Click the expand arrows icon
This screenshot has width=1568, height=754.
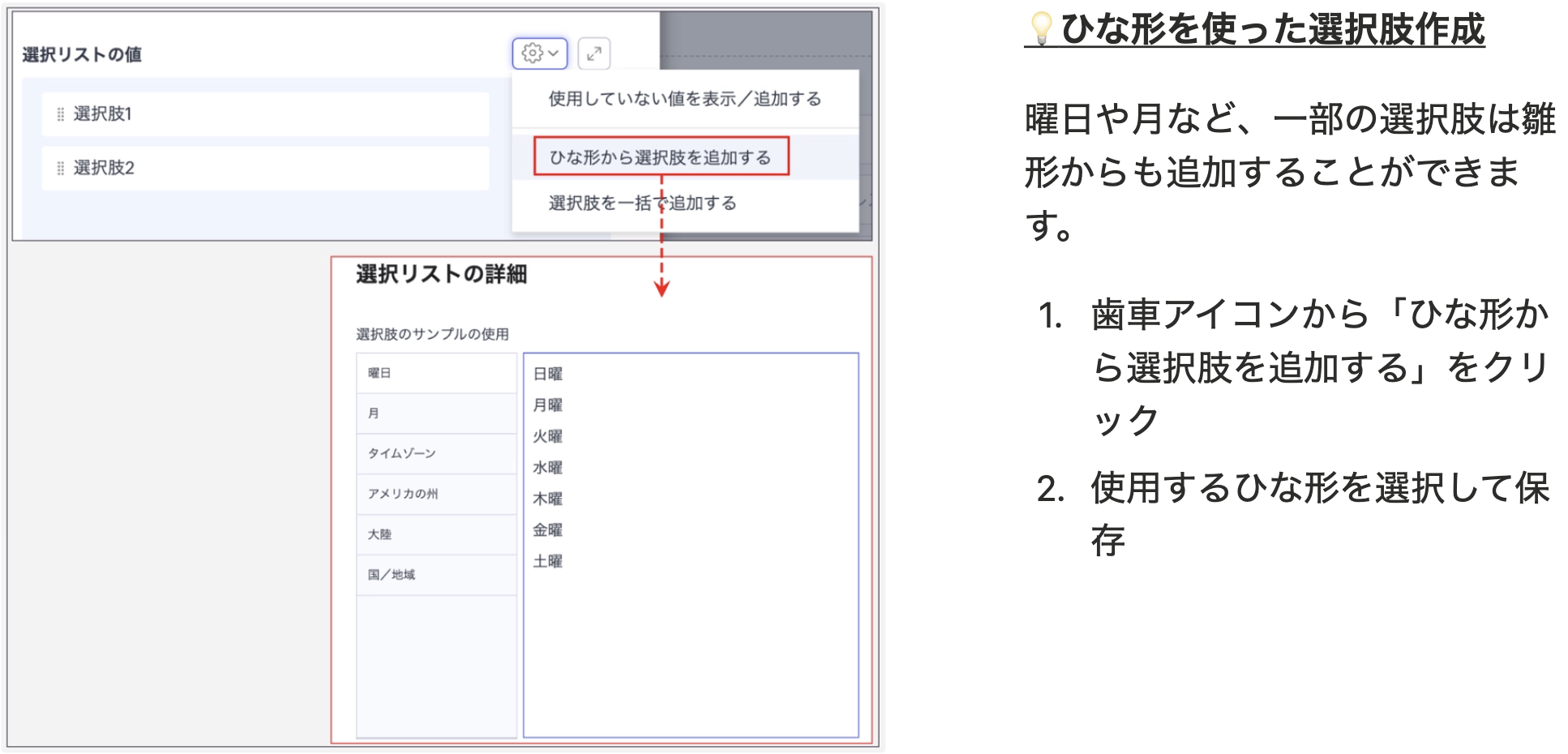(x=594, y=54)
